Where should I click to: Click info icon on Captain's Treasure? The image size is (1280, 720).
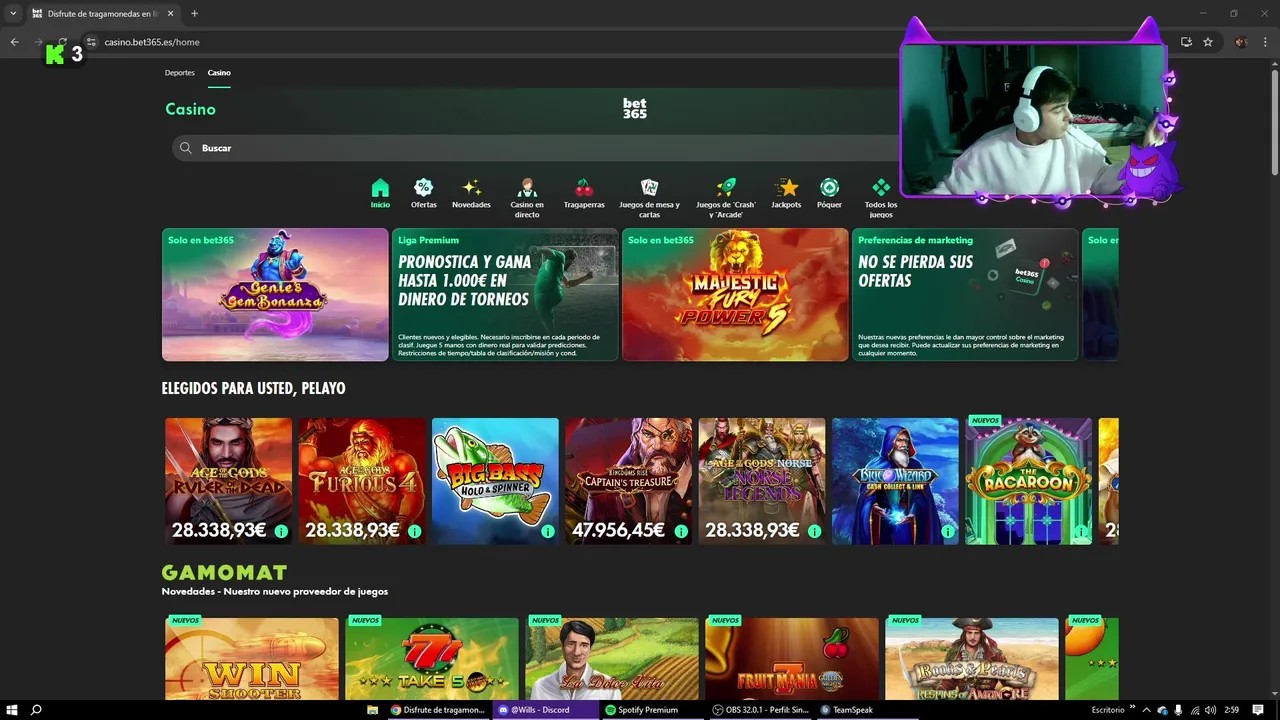pos(681,531)
